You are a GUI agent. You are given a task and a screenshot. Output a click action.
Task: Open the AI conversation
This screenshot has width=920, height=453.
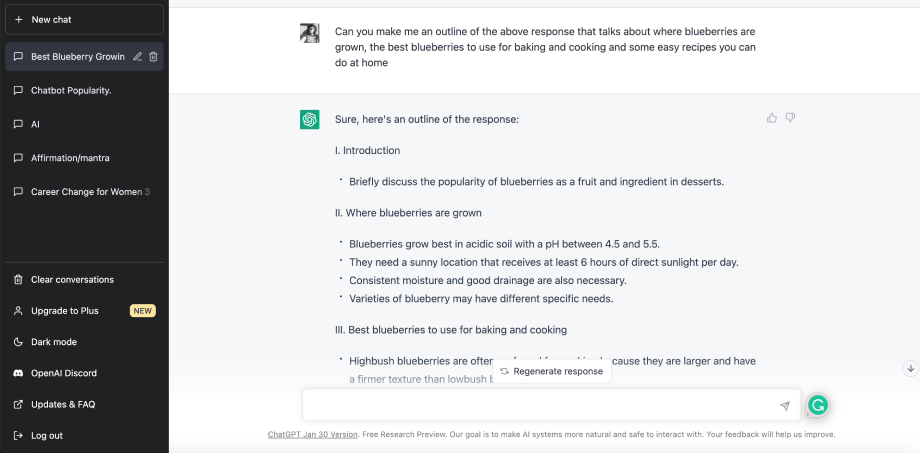point(36,124)
